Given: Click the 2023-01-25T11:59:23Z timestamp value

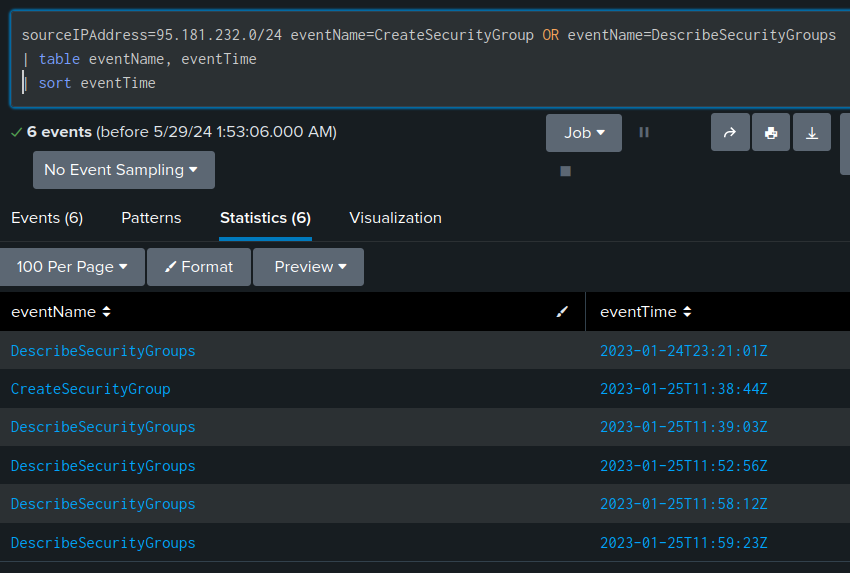Looking at the screenshot, I should point(683,543).
